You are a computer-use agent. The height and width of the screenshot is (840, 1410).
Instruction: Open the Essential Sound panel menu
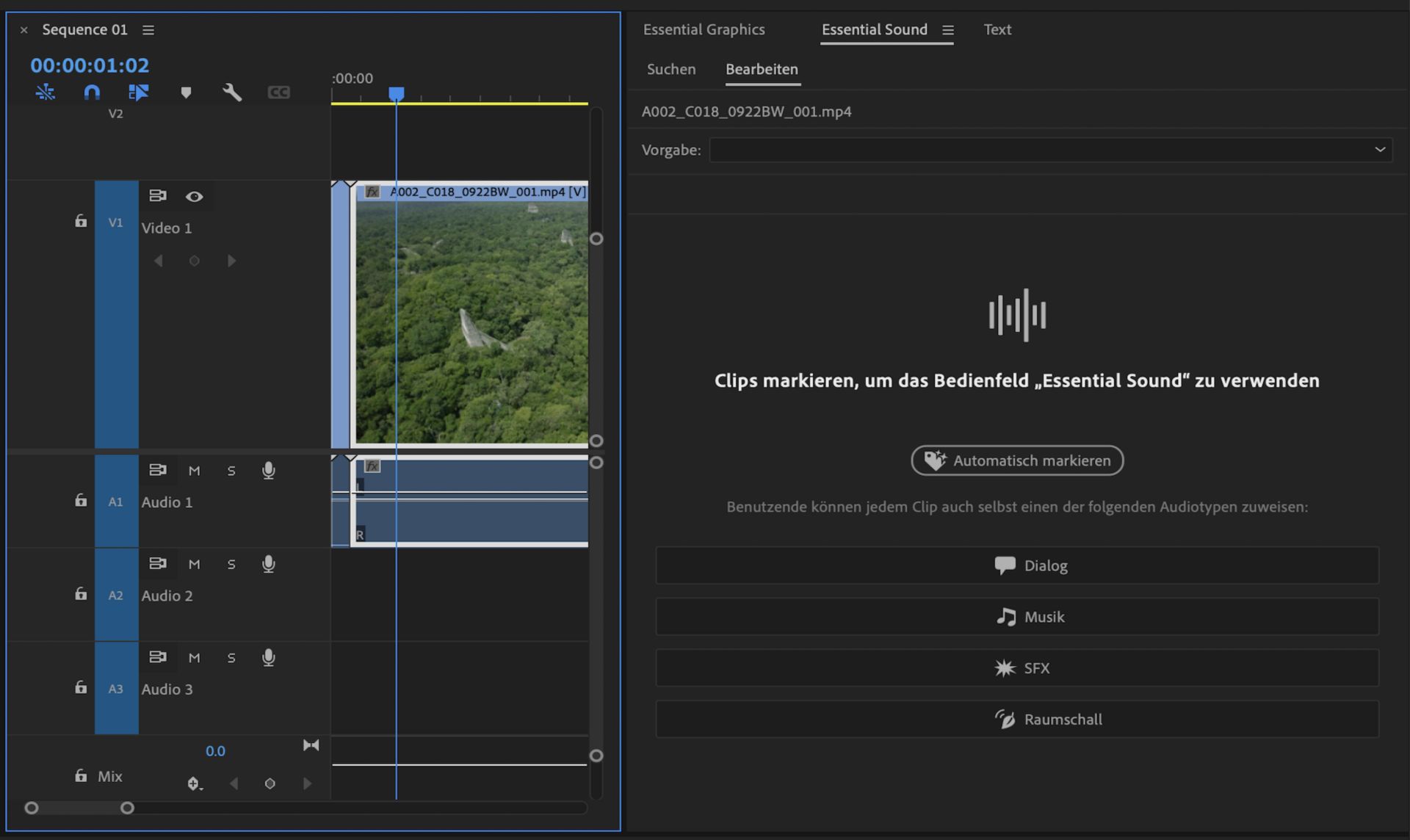coord(948,30)
